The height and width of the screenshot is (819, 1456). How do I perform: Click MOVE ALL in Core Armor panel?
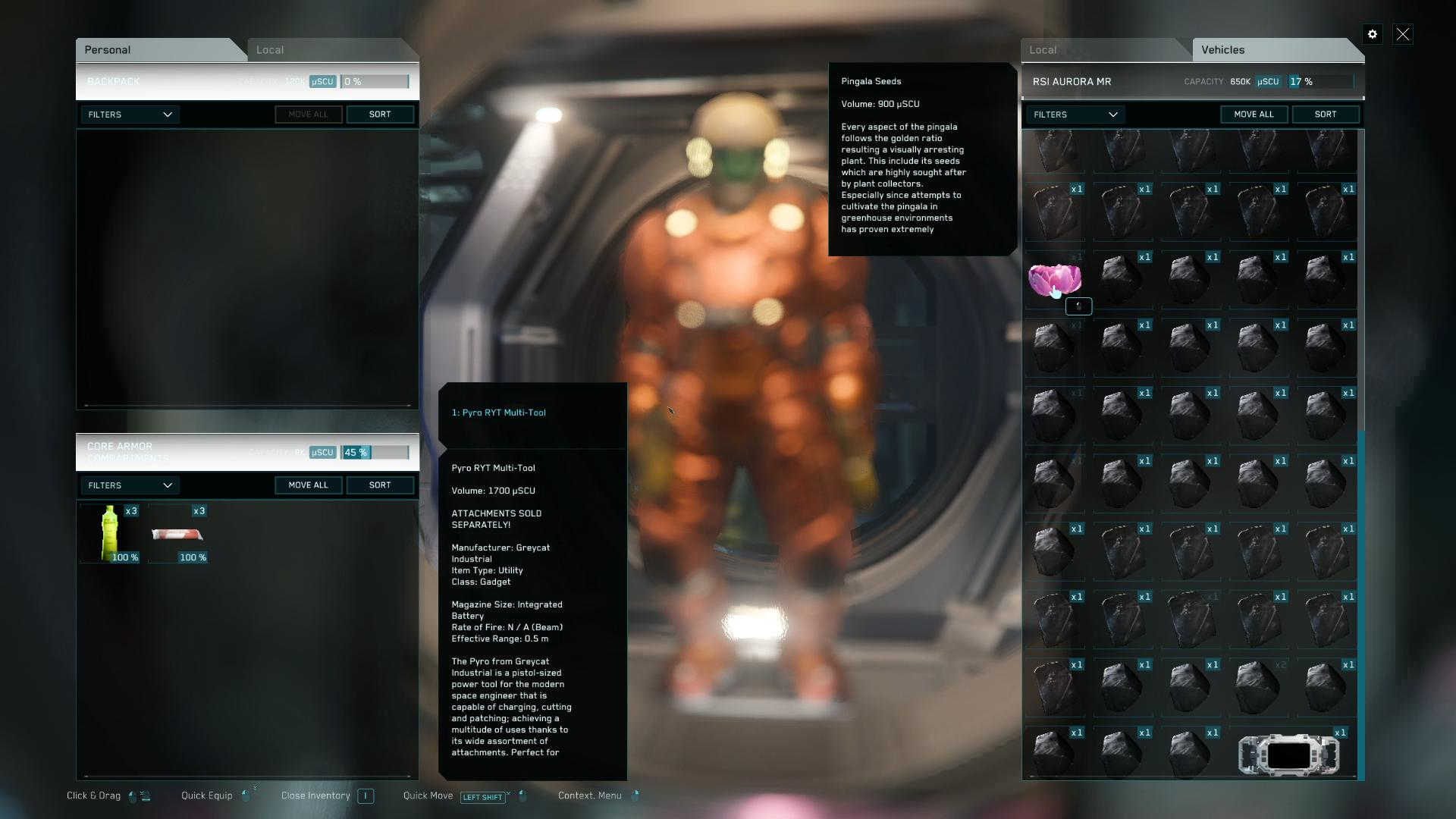308,485
